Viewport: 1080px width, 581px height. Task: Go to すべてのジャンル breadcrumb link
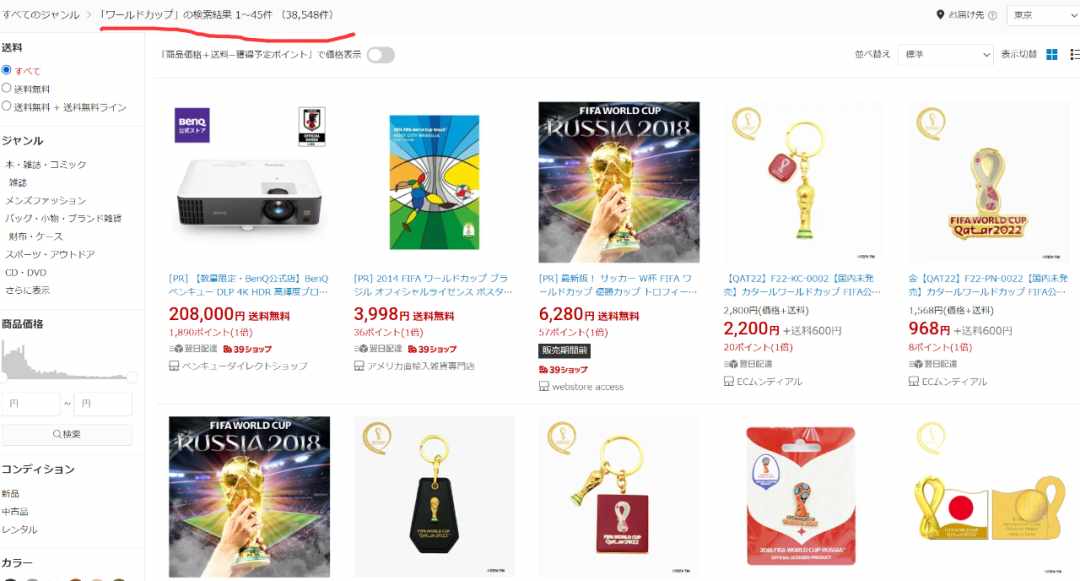click(x=40, y=14)
